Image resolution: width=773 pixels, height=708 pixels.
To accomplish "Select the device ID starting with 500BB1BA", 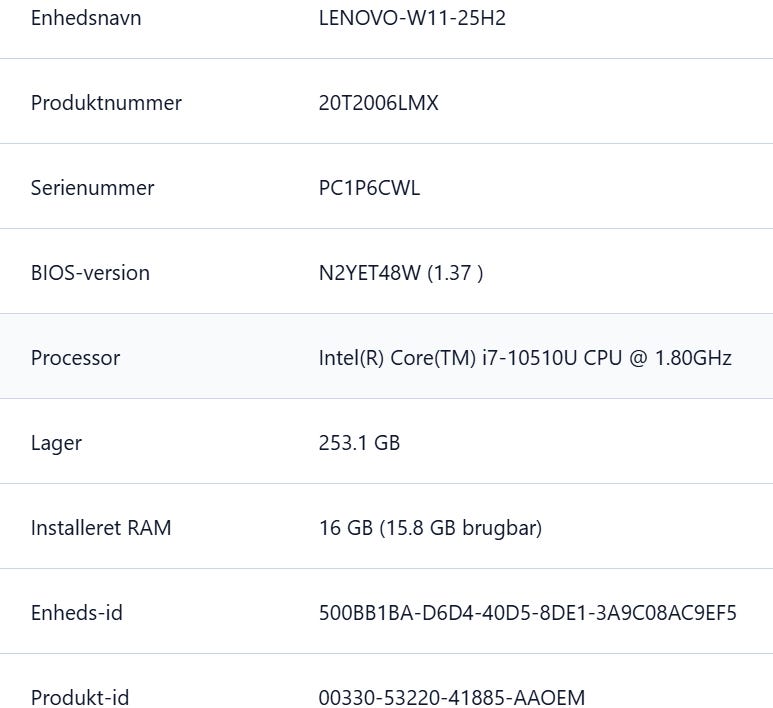I will pyautogui.click(x=527, y=613).
